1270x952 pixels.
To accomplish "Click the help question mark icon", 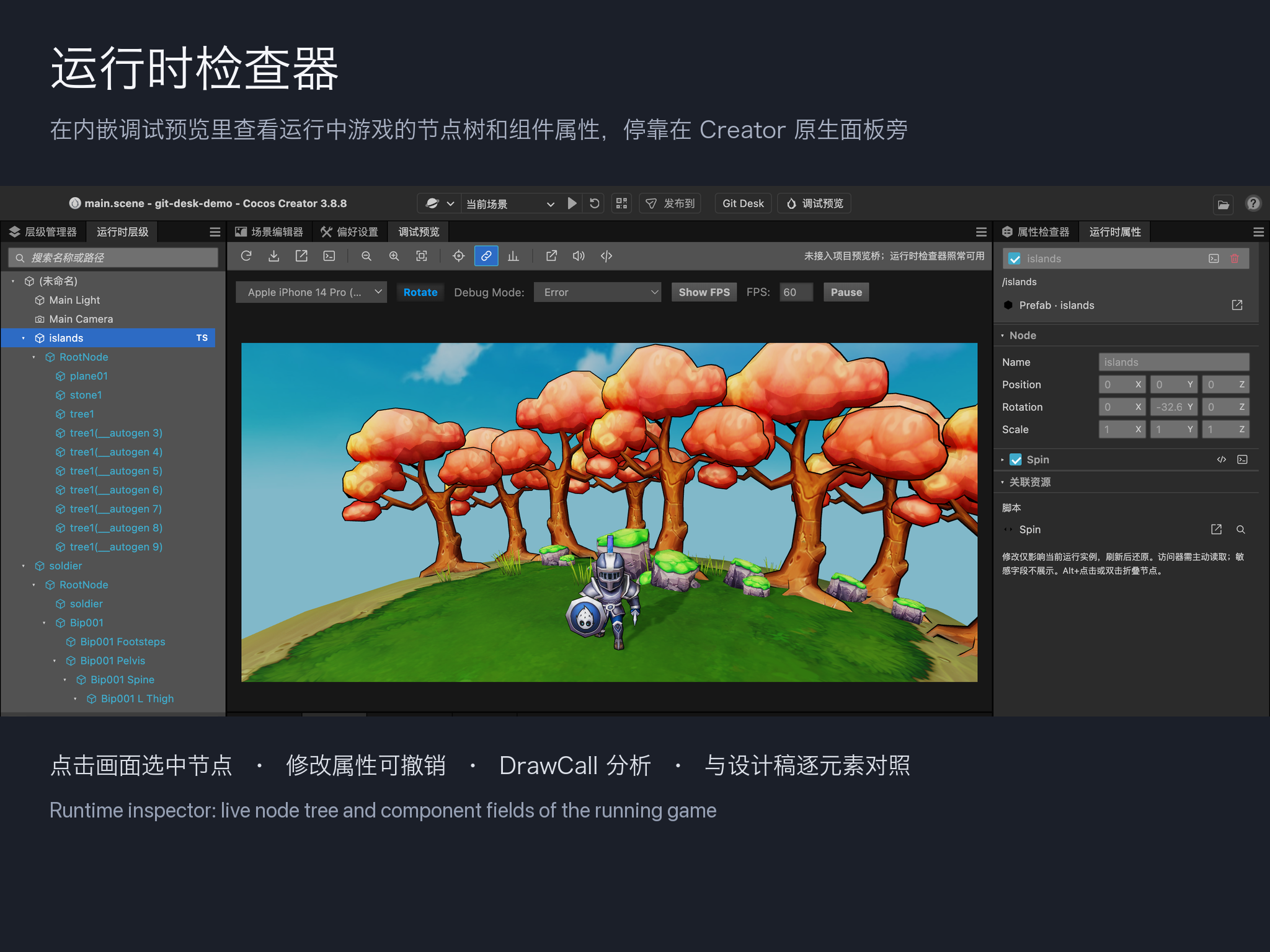I will tap(1253, 203).
